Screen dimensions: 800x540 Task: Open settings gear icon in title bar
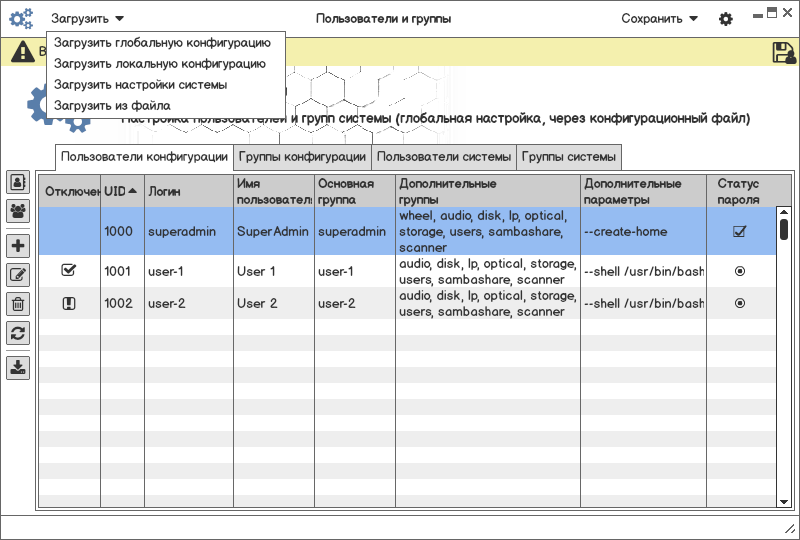click(x=726, y=19)
